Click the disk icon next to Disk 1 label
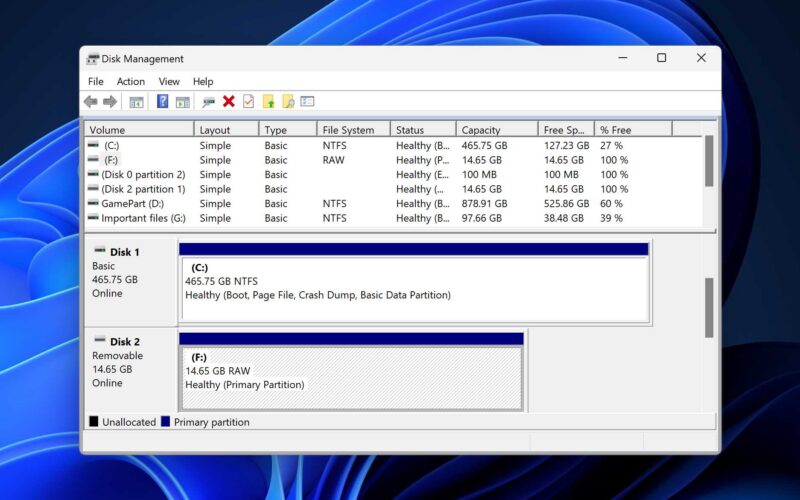Viewport: 800px width, 500px height. coord(100,250)
